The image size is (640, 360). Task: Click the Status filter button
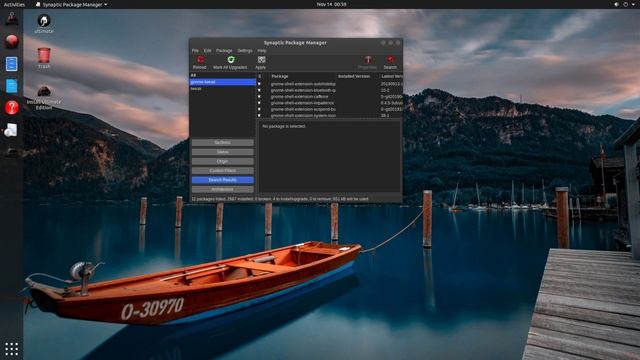pos(222,152)
